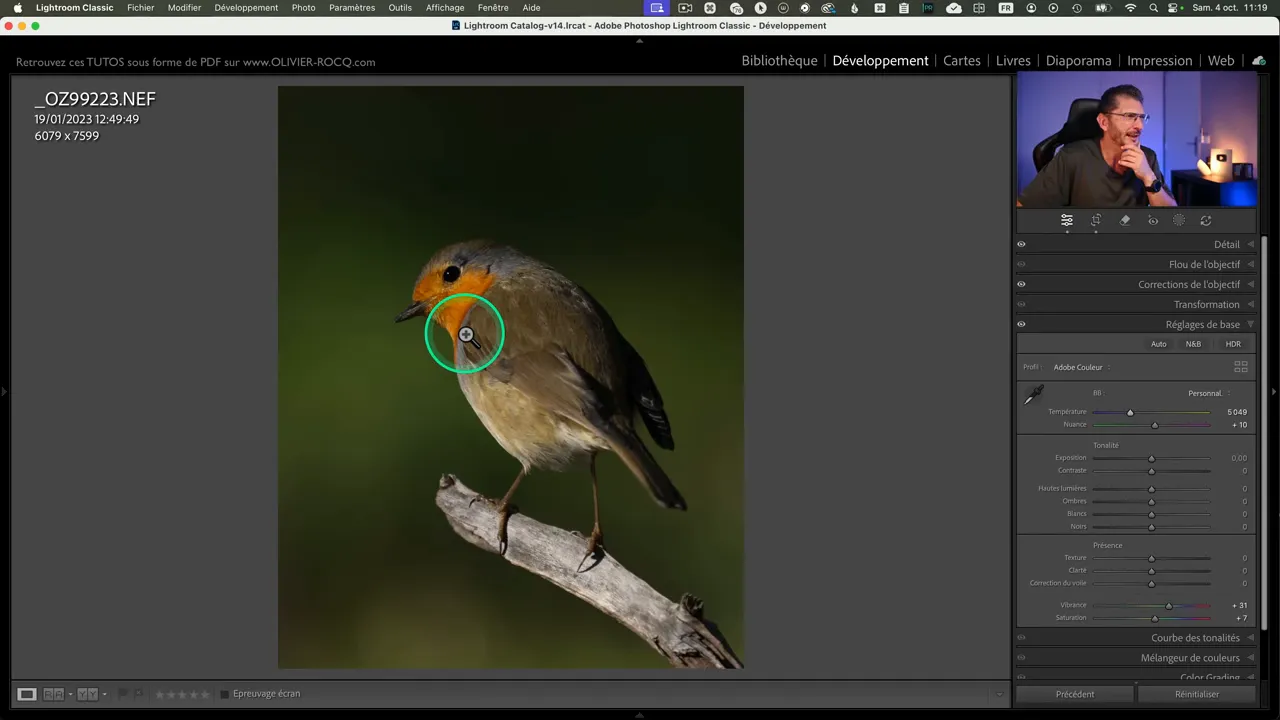The height and width of the screenshot is (720, 1280).
Task: Select the Crop overlay tool
Action: (x=1096, y=221)
